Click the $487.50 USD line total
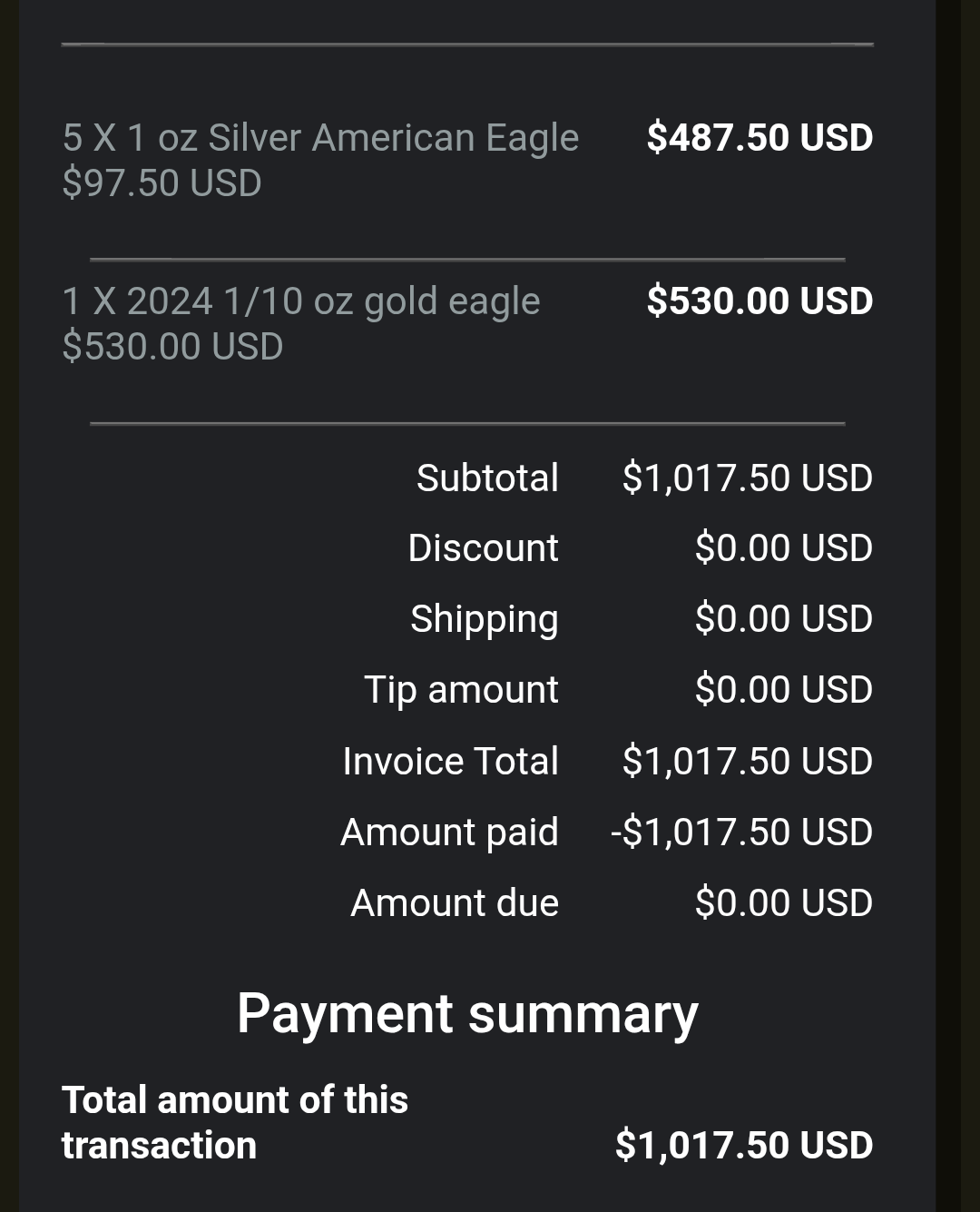The width and height of the screenshot is (980, 1212). [x=759, y=138]
